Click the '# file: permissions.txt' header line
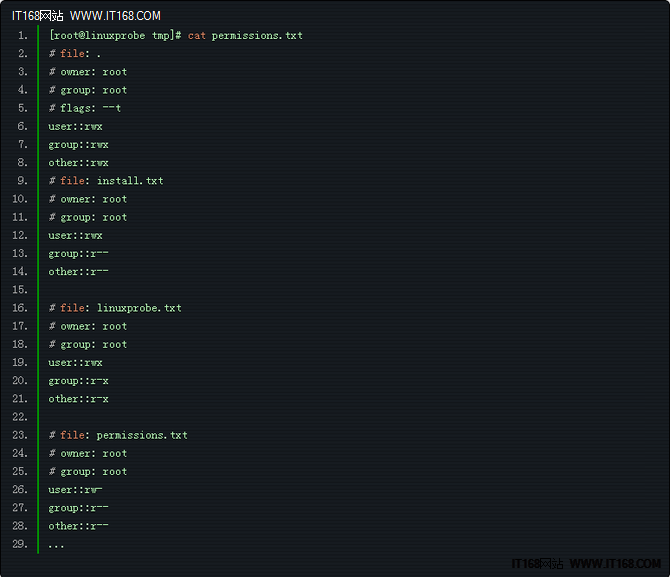Image resolution: width=670 pixels, height=577 pixels. click(118, 435)
